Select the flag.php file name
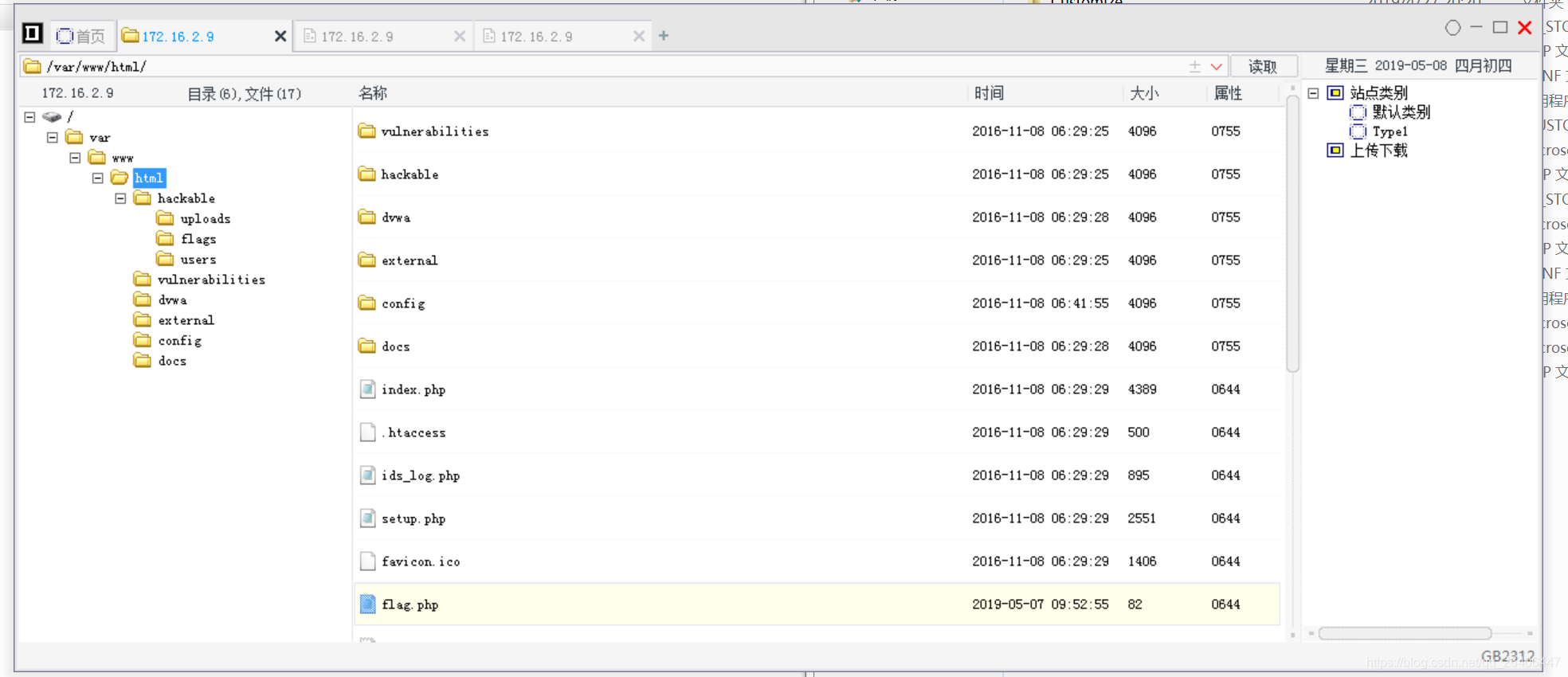This screenshot has width=1568, height=677. pos(410,605)
